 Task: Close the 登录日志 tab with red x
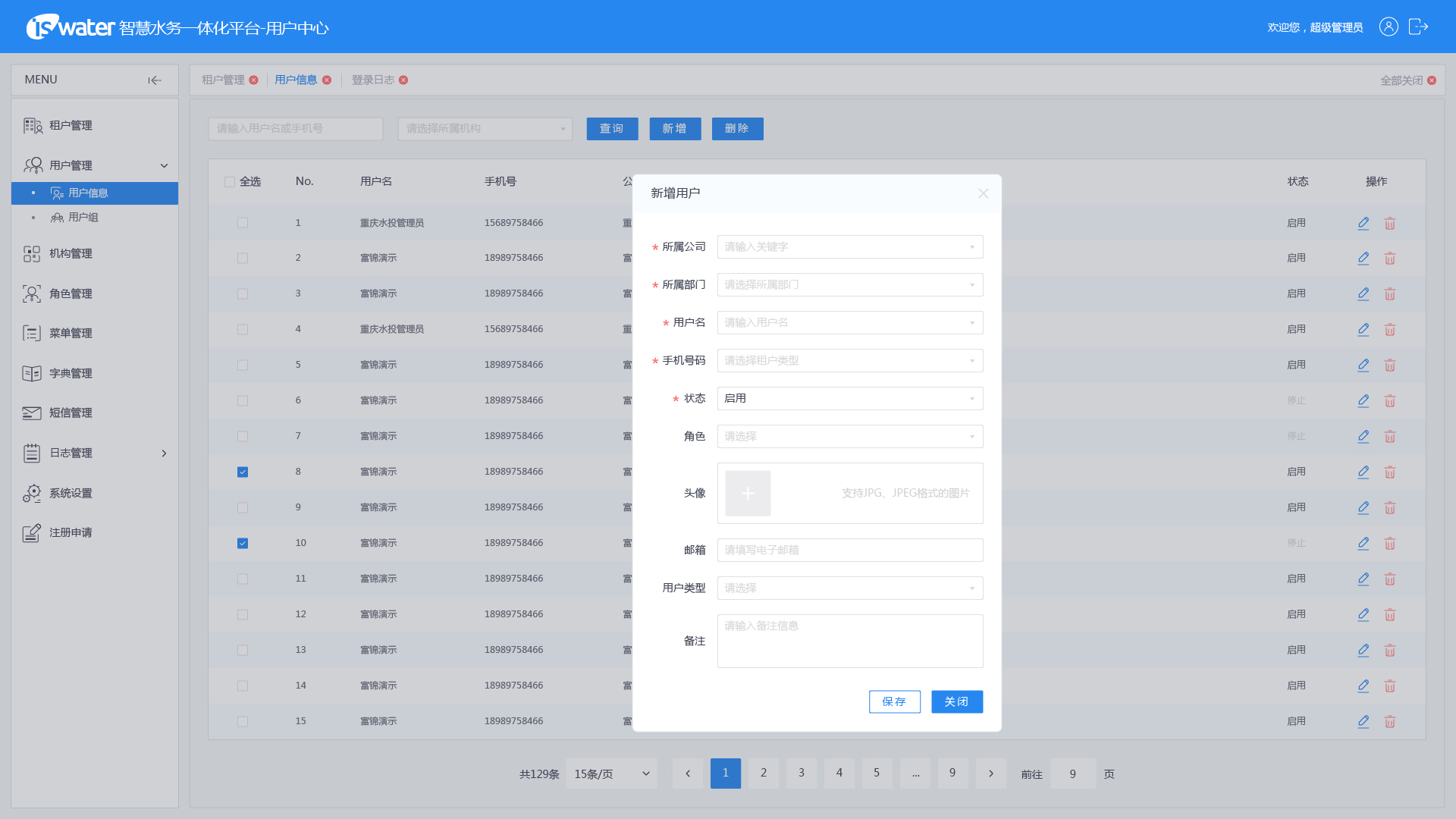(x=403, y=80)
